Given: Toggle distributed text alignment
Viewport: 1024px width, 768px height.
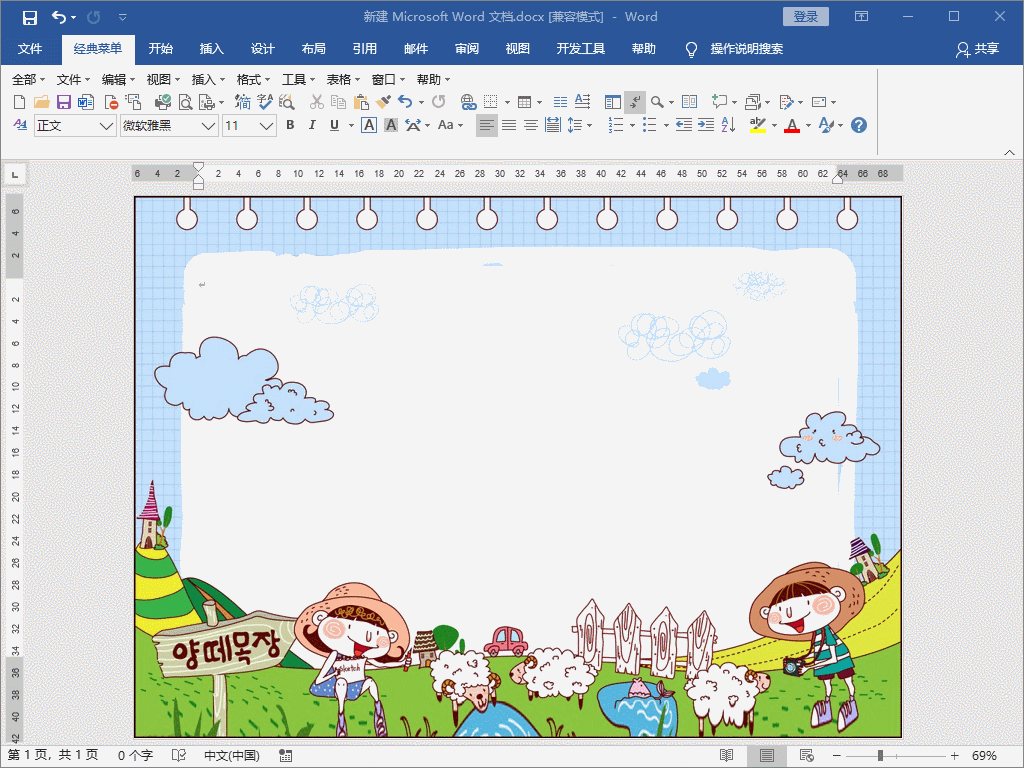Looking at the screenshot, I should (x=552, y=125).
